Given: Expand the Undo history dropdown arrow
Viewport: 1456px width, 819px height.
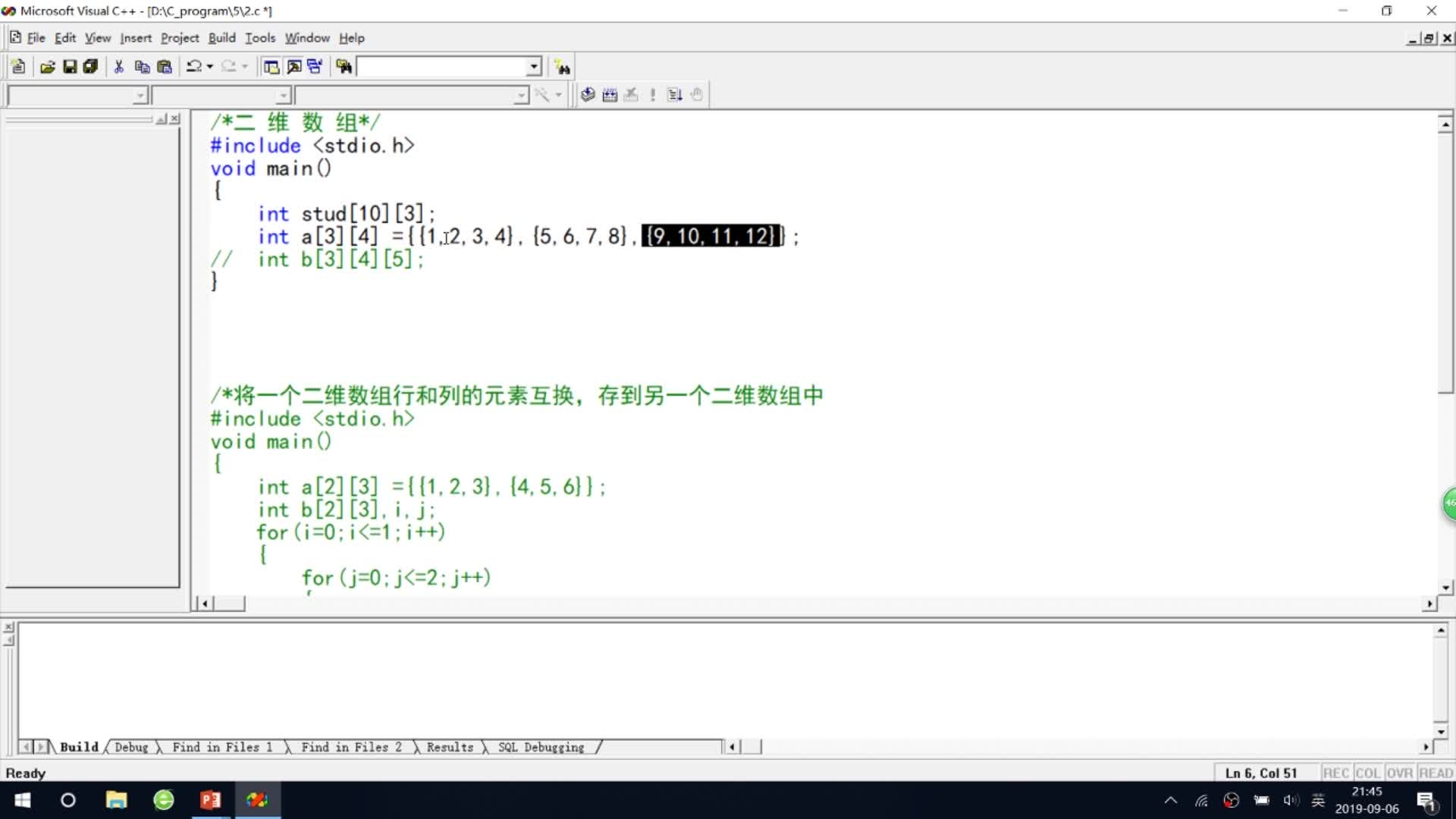Looking at the screenshot, I should click(x=210, y=67).
